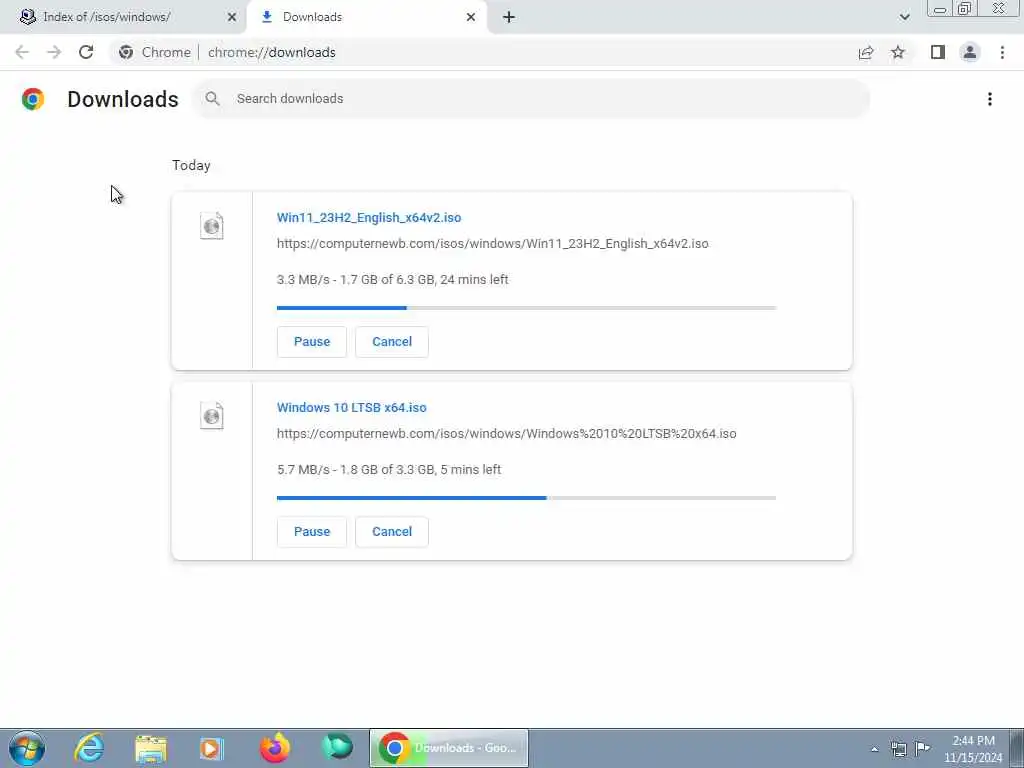
Task: Pause the Win11_23H2 download
Action: [x=312, y=342]
